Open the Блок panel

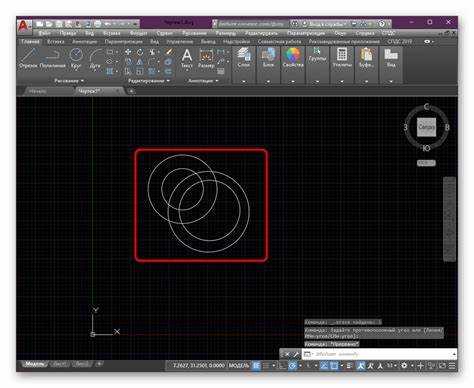[x=268, y=58]
